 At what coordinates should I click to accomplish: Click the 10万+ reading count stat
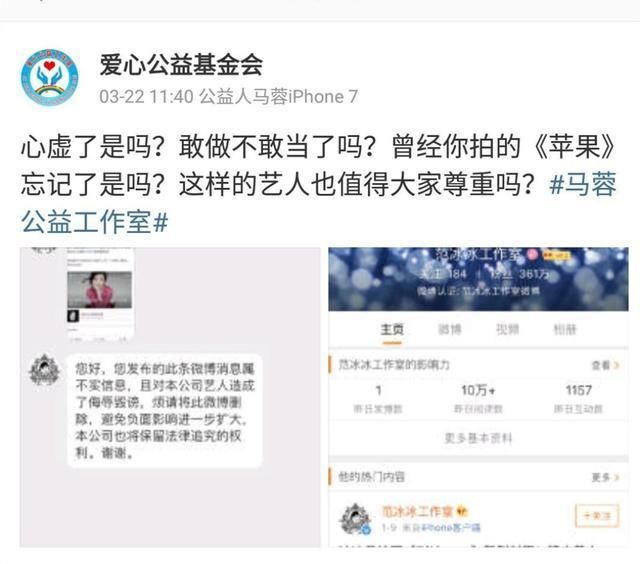click(x=478, y=397)
